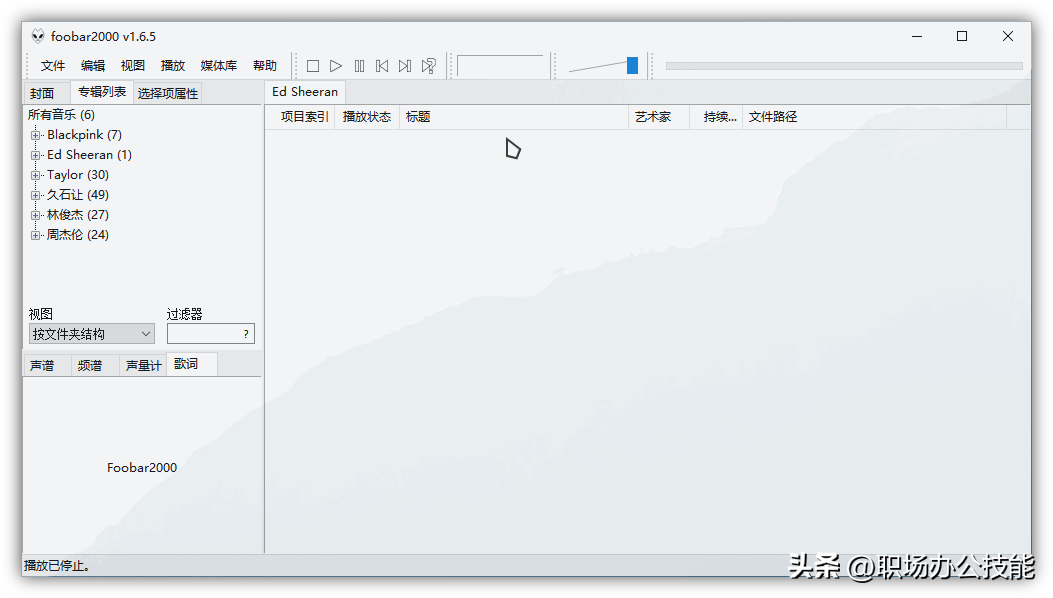This screenshot has height=598, width=1053.
Task: Maximize the foobar2000 window
Action: 962,36
